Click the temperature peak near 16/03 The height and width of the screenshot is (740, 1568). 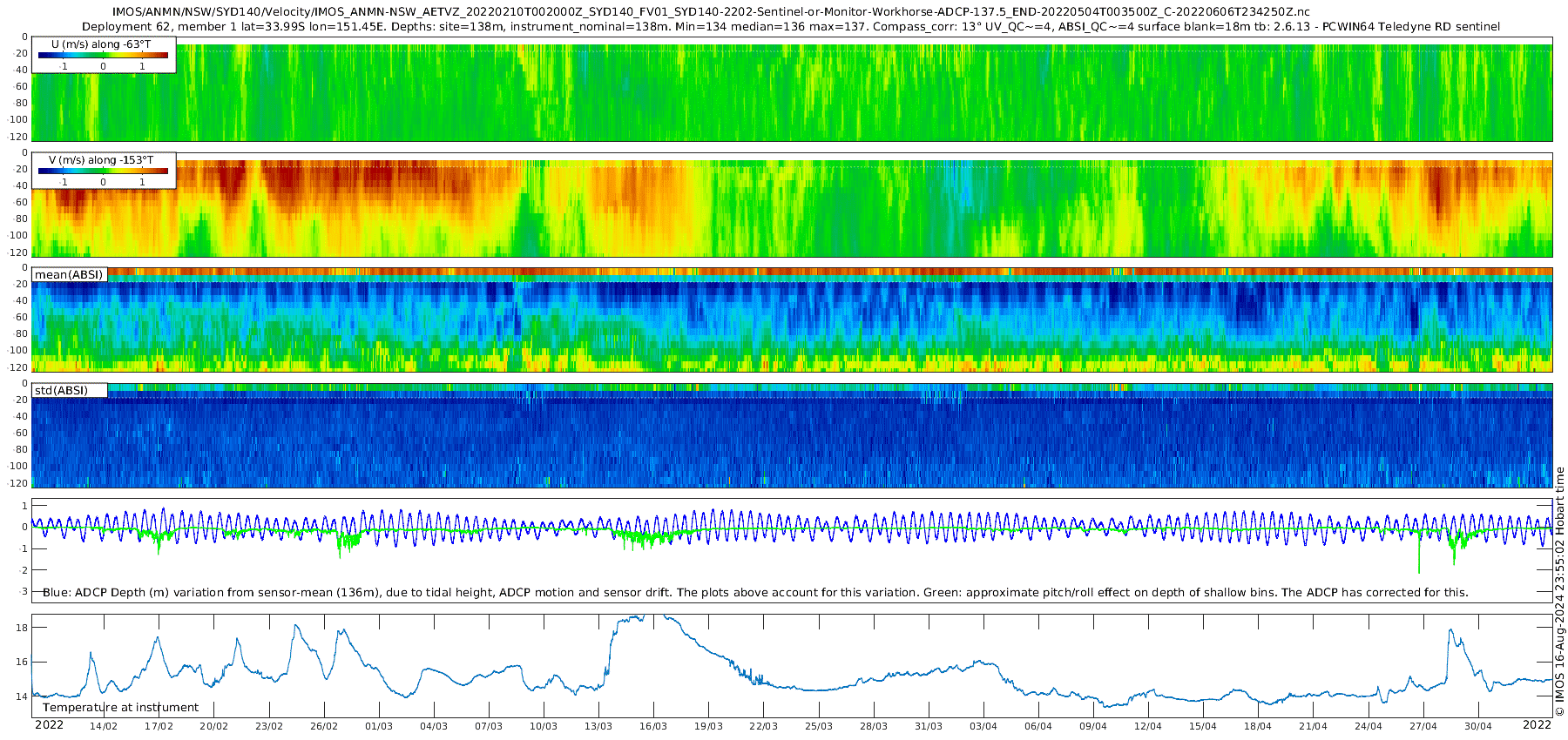pyautogui.click(x=645, y=617)
